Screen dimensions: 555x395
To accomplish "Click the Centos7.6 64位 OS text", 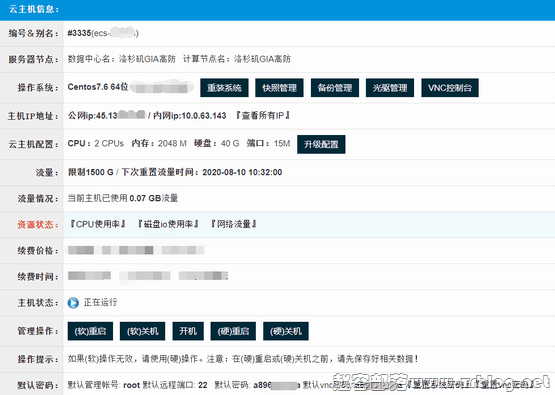I will [x=98, y=87].
